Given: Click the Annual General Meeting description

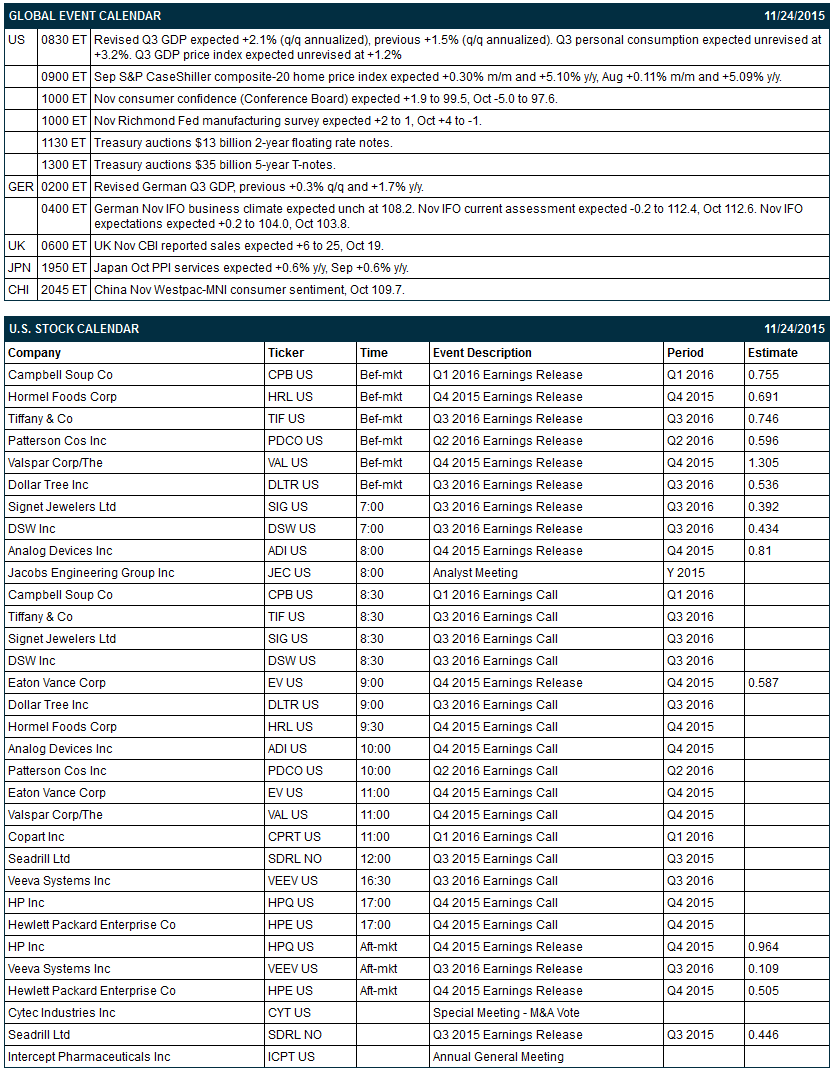Looking at the screenshot, I should coord(498,1057).
